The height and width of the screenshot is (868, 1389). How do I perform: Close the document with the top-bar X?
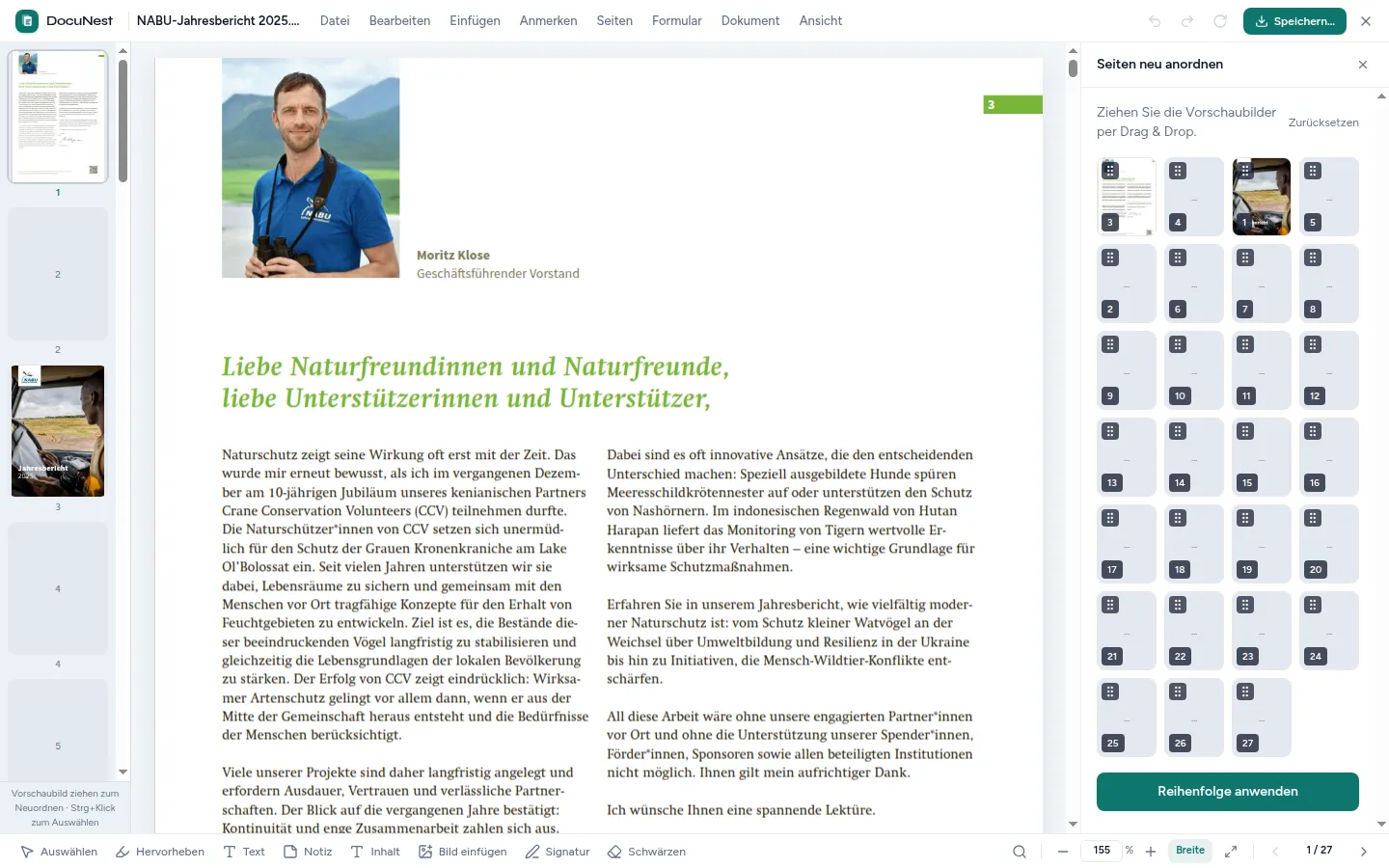1366,21
